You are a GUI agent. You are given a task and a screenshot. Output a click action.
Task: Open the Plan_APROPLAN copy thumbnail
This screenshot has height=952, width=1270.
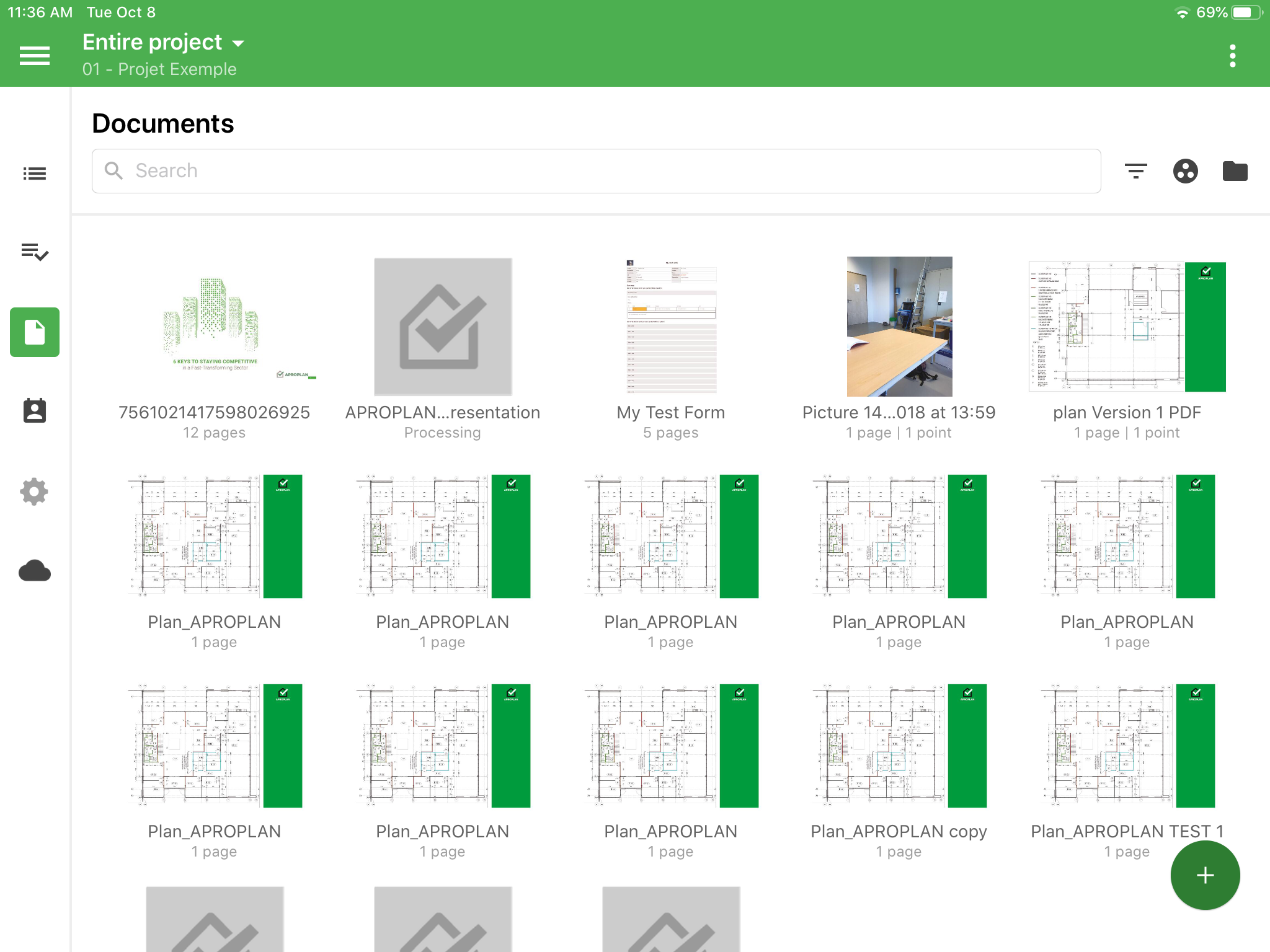(x=899, y=746)
